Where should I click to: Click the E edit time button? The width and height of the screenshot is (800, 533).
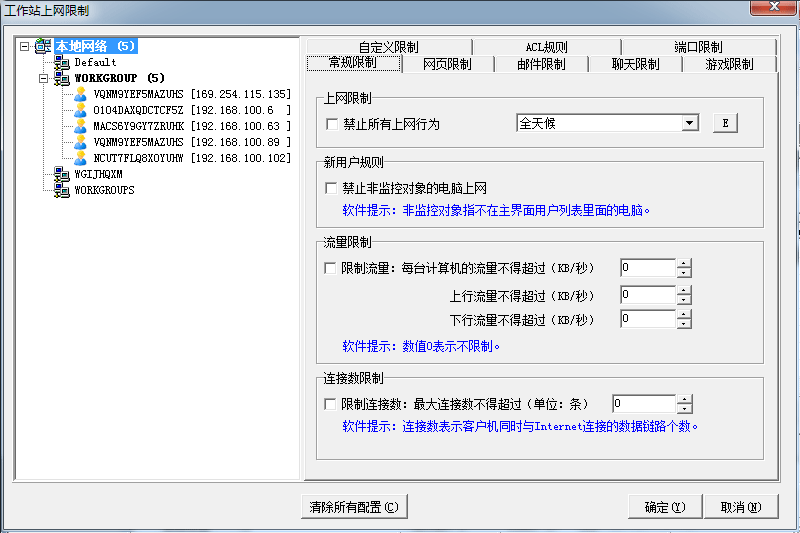point(725,123)
